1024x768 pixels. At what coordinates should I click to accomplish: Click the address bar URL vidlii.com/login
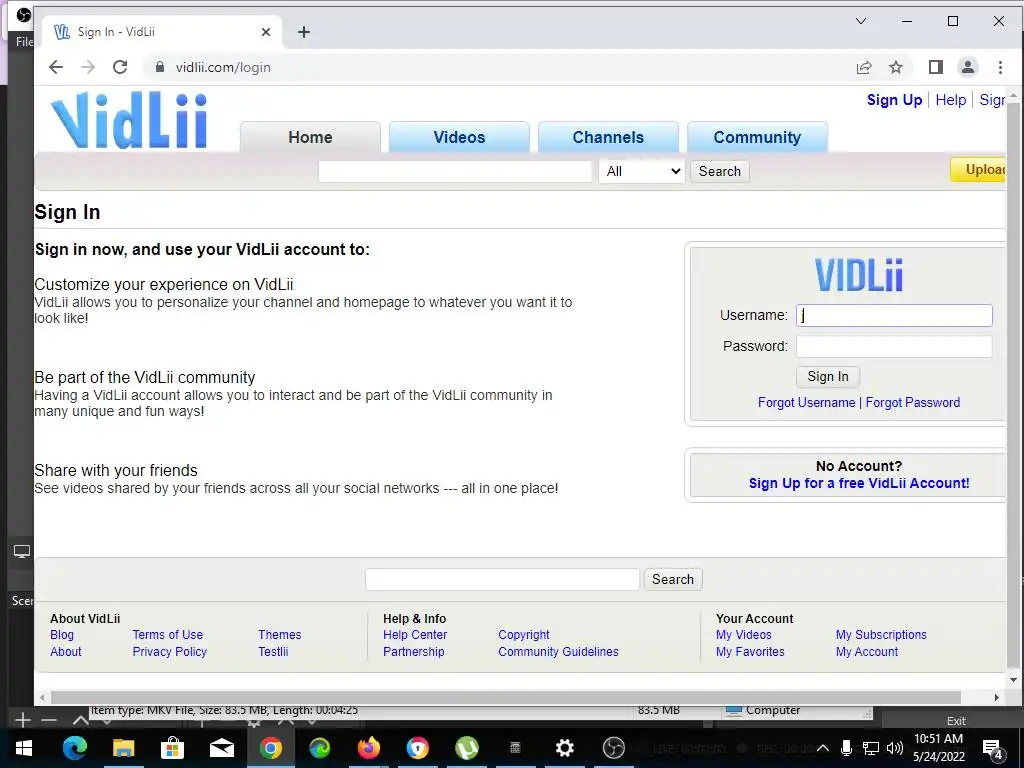223,67
